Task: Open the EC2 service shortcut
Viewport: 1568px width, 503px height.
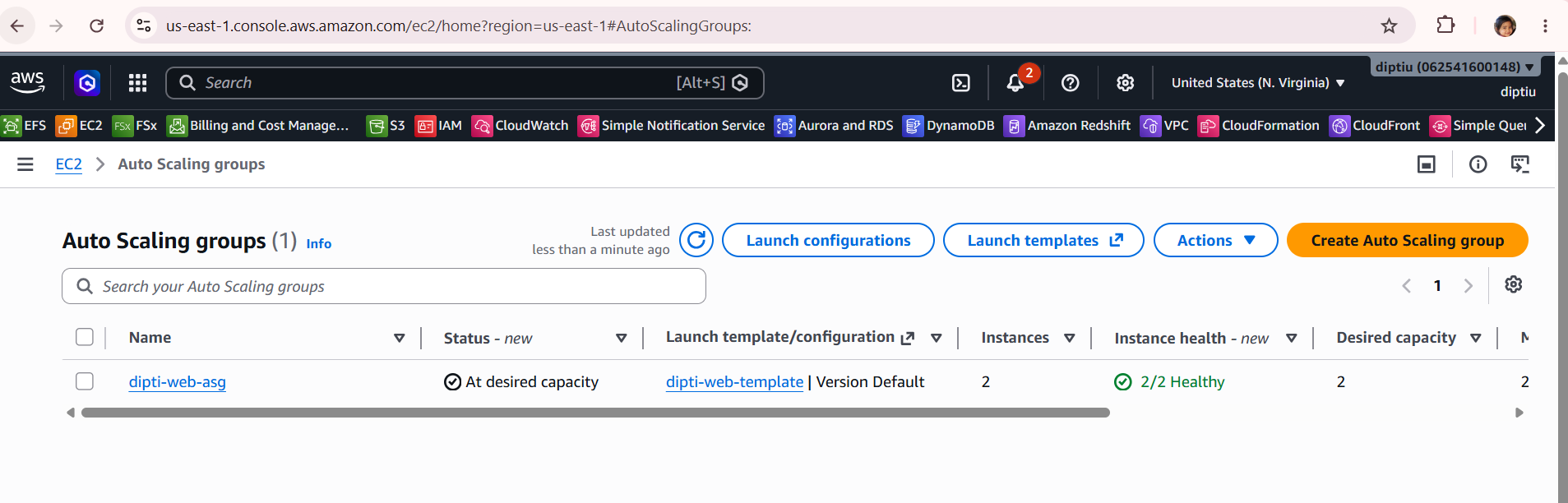Action: coord(79,126)
